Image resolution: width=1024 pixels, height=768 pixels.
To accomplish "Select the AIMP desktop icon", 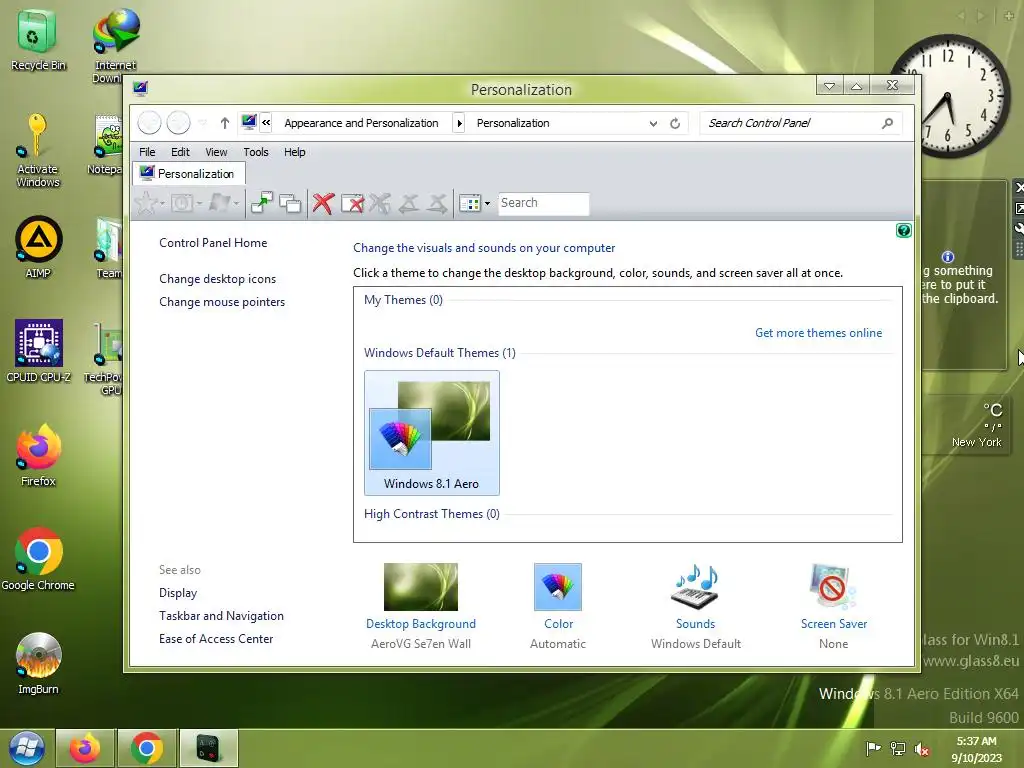I will point(38,248).
